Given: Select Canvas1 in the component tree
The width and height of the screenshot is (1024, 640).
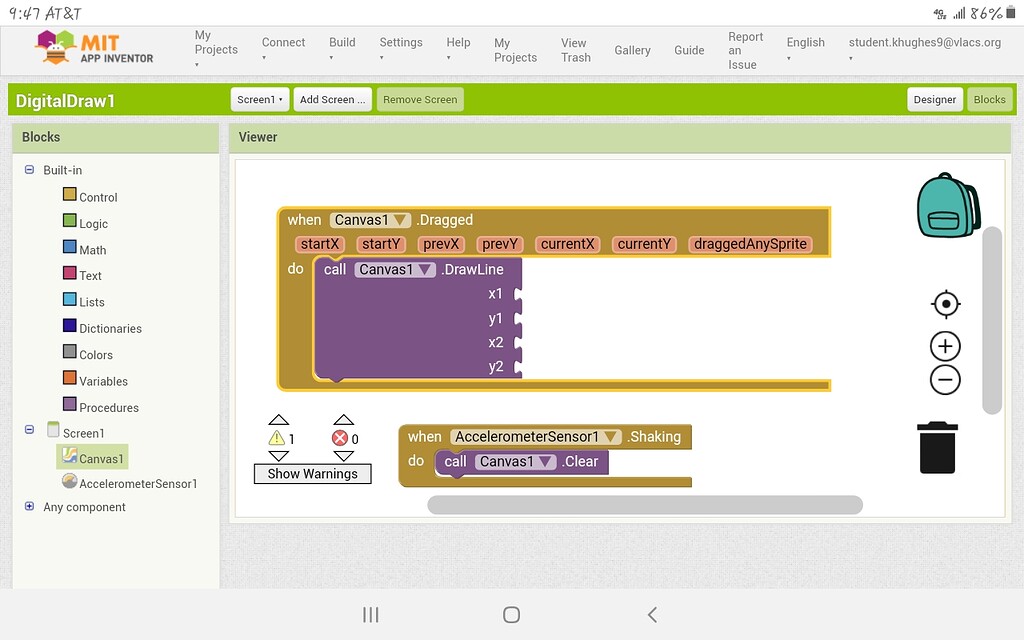Looking at the screenshot, I should coord(100,458).
